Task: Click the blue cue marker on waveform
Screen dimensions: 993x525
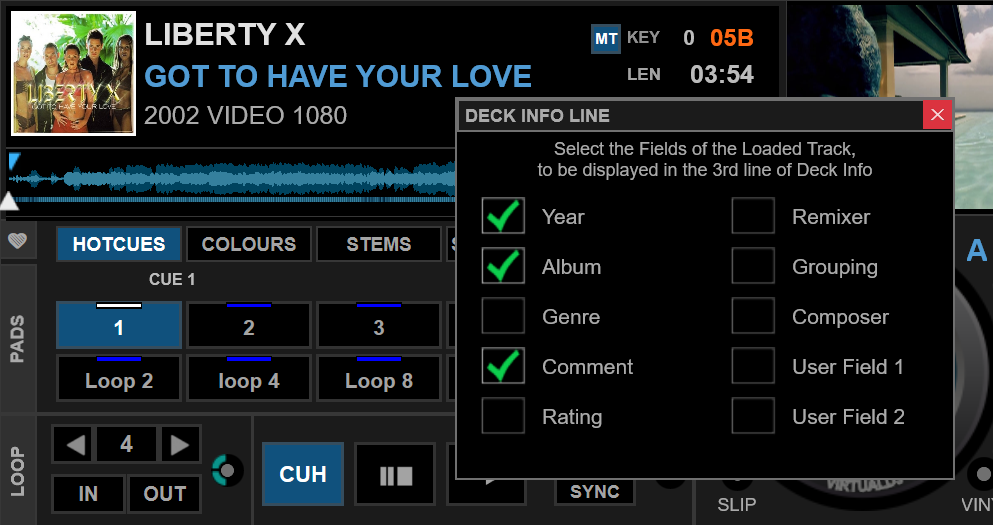Action: tap(13, 161)
